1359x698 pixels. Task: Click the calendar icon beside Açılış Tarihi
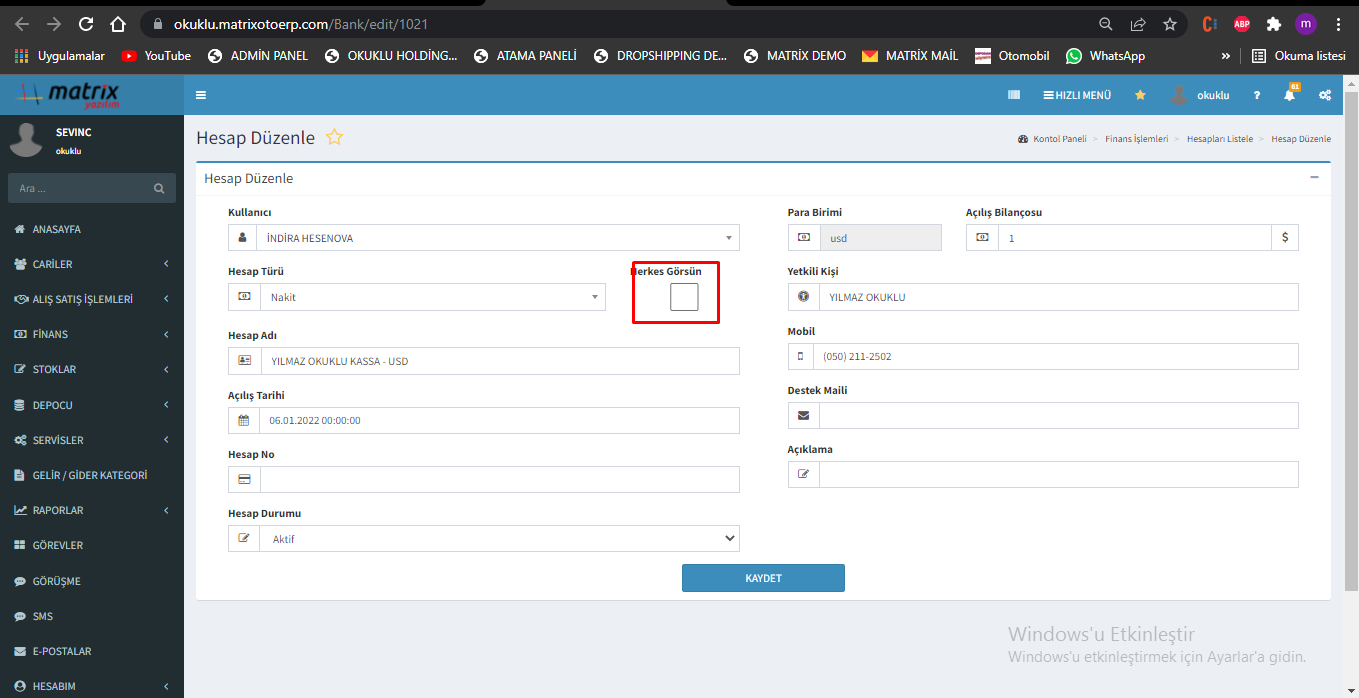[244, 421]
